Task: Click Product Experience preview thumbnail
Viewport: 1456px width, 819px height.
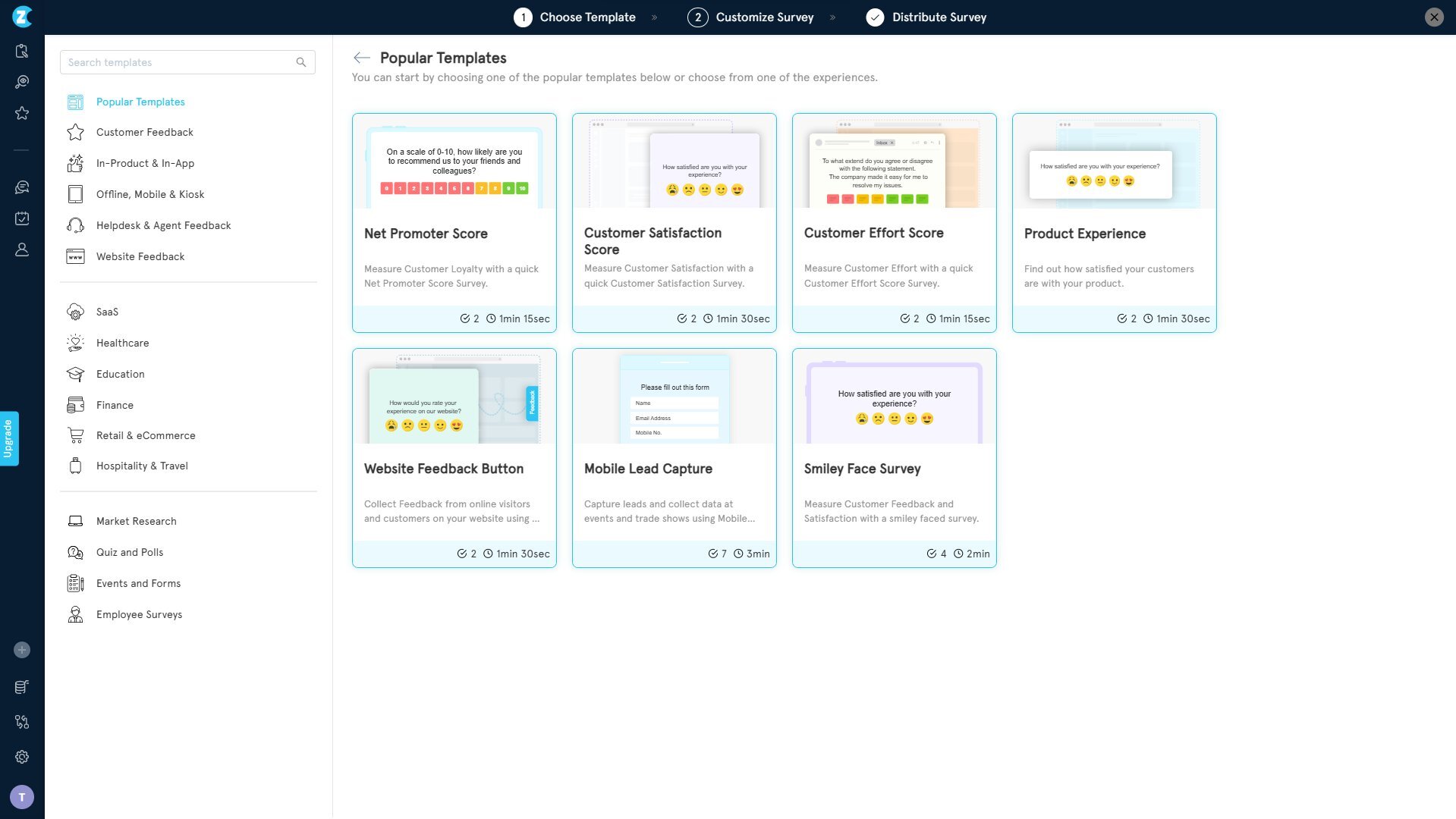Action: pos(1115,162)
